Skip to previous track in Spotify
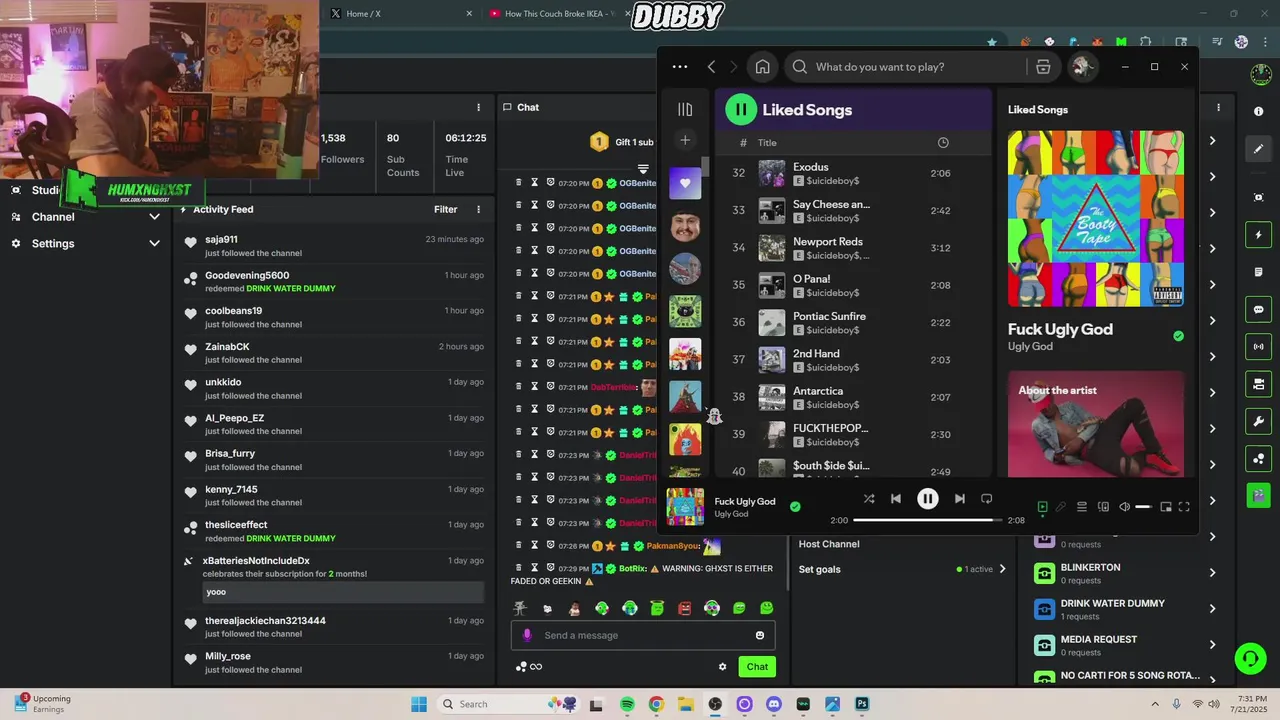The image size is (1280, 720). (896, 499)
